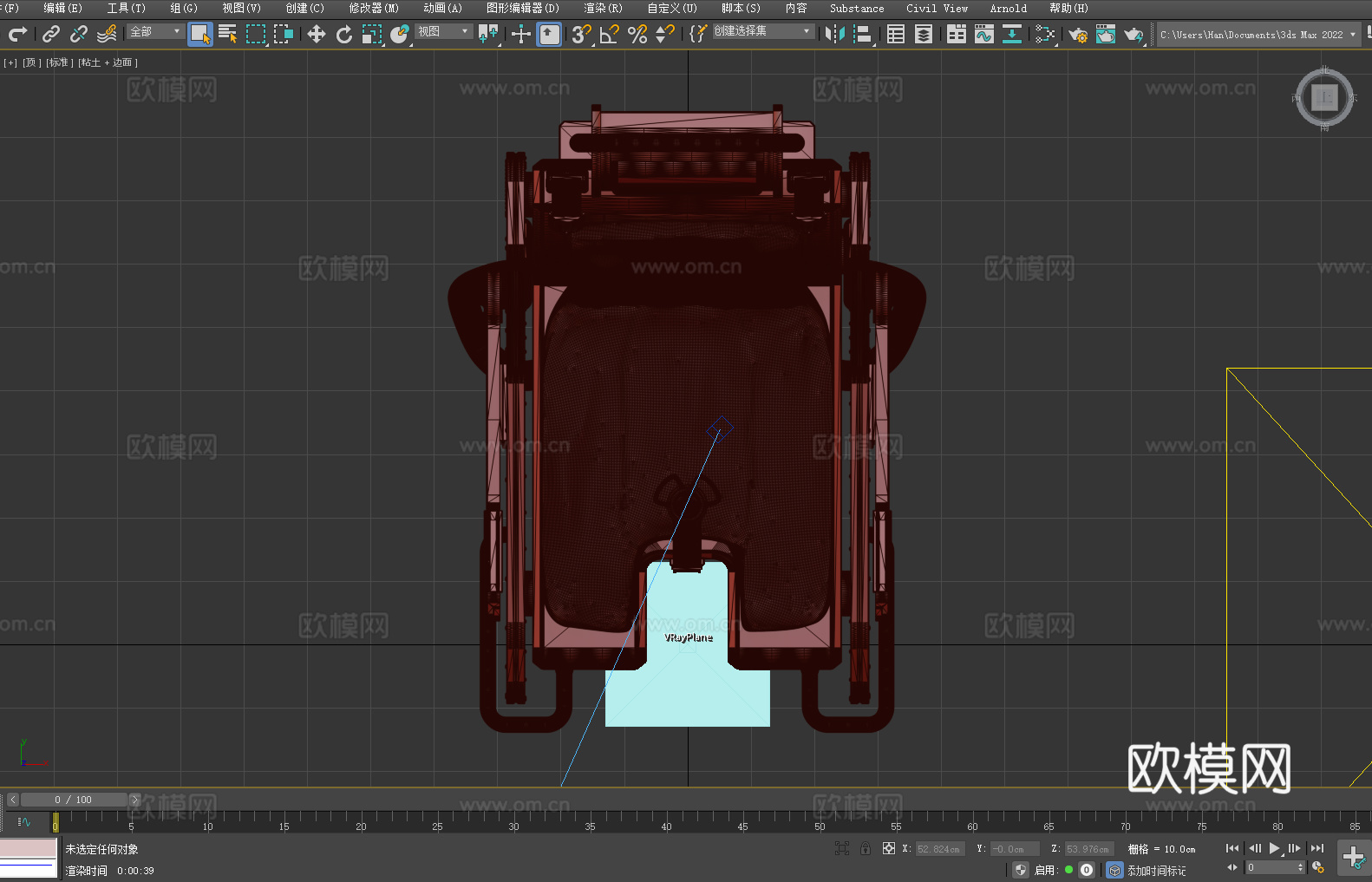Open the selection filter dropdown showing 全部

pyautogui.click(x=155, y=31)
